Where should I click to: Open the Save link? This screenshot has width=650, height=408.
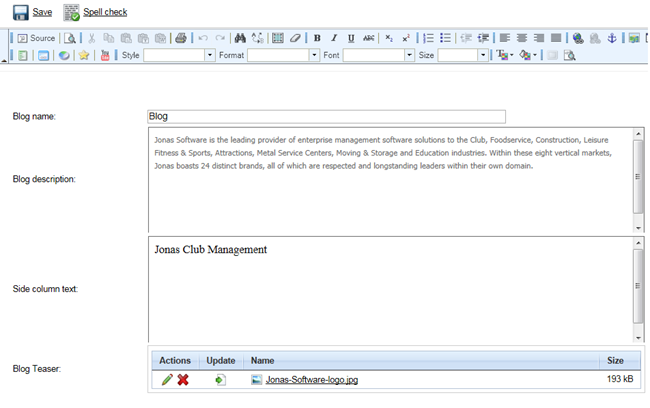click(x=42, y=12)
